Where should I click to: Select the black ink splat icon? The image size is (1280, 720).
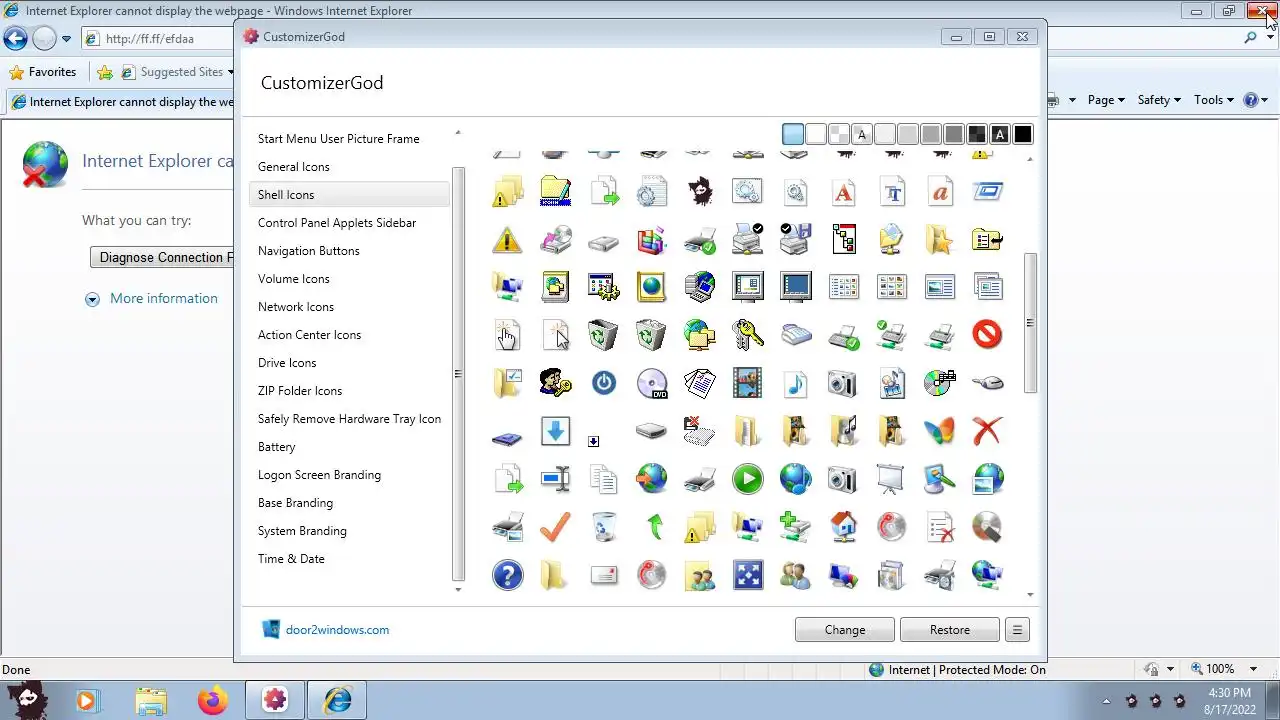pos(699,191)
